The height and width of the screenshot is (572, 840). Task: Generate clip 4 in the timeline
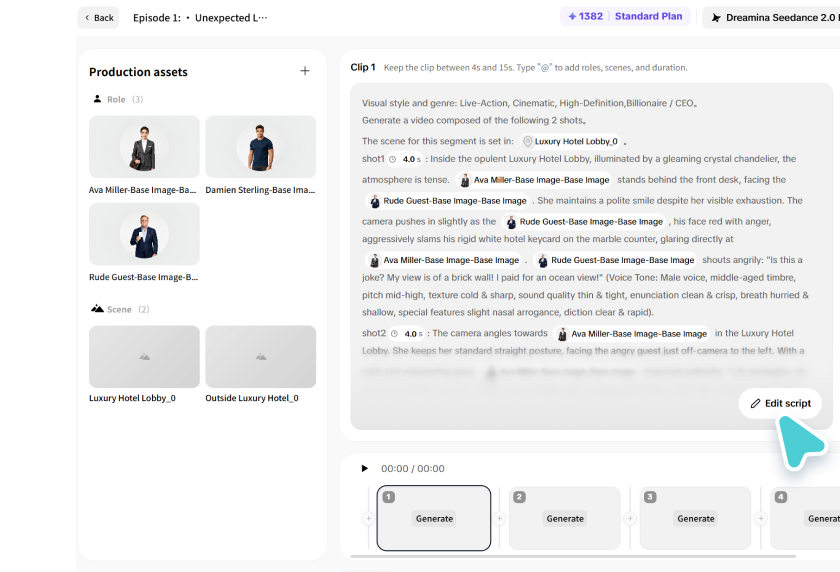[824, 518]
